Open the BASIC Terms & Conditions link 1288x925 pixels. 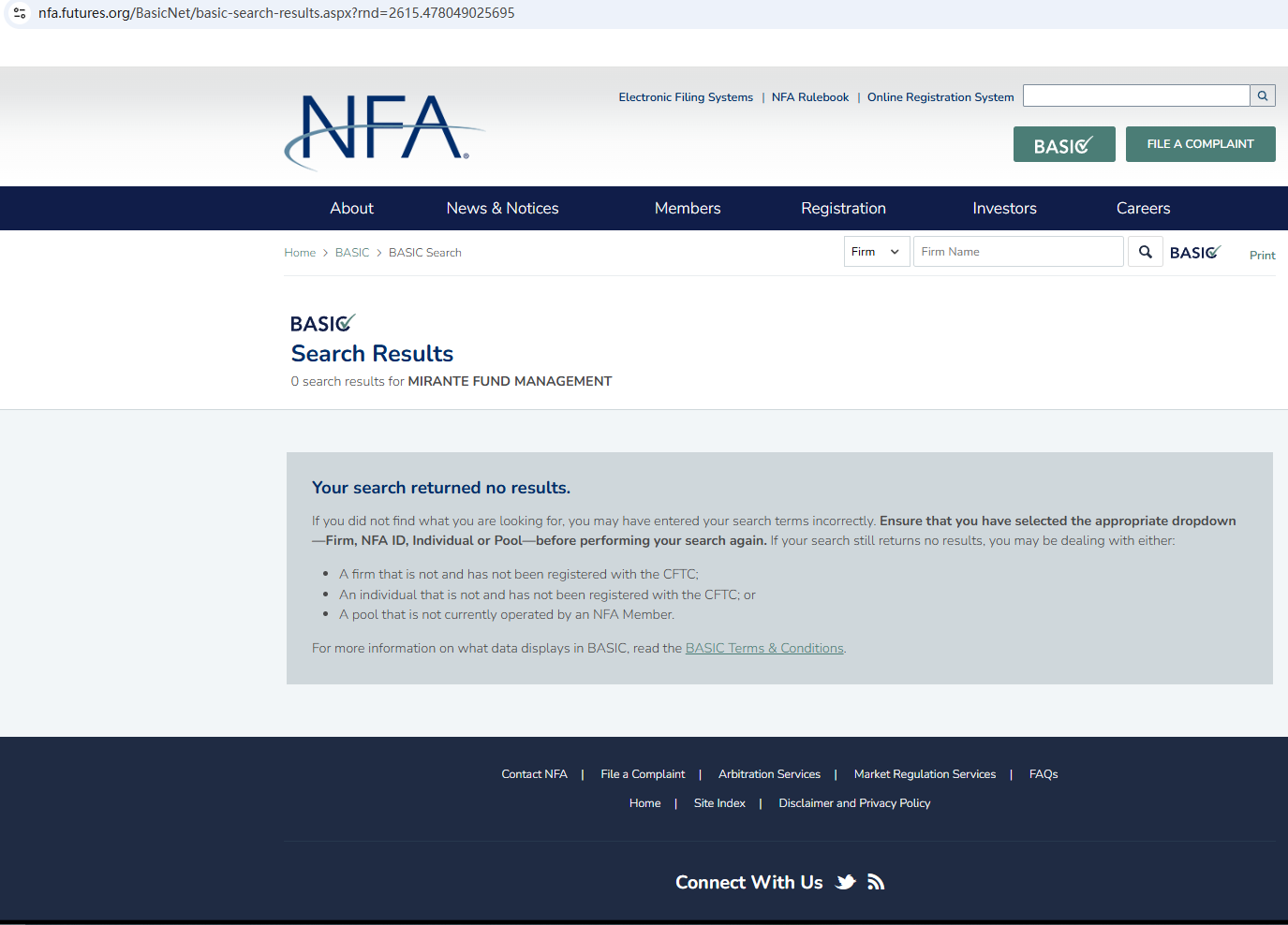pyautogui.click(x=764, y=648)
